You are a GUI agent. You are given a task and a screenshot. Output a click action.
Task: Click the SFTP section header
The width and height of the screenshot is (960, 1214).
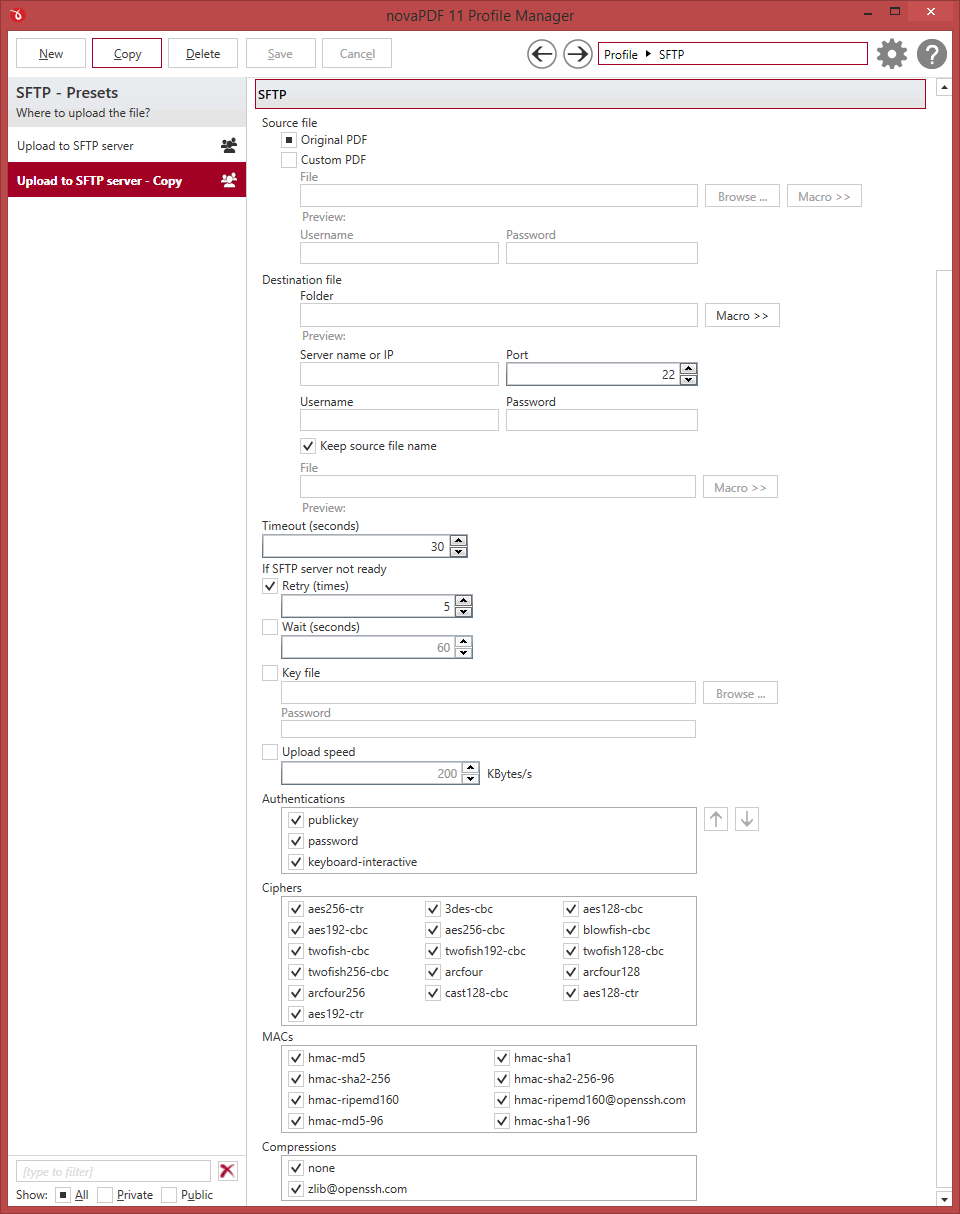(x=590, y=94)
